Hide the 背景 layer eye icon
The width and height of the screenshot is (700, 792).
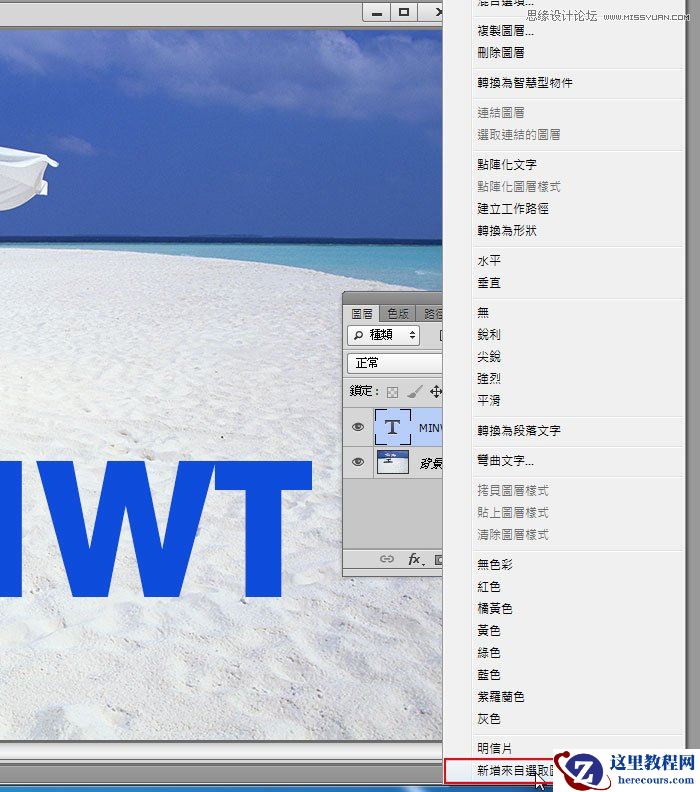[x=358, y=462]
